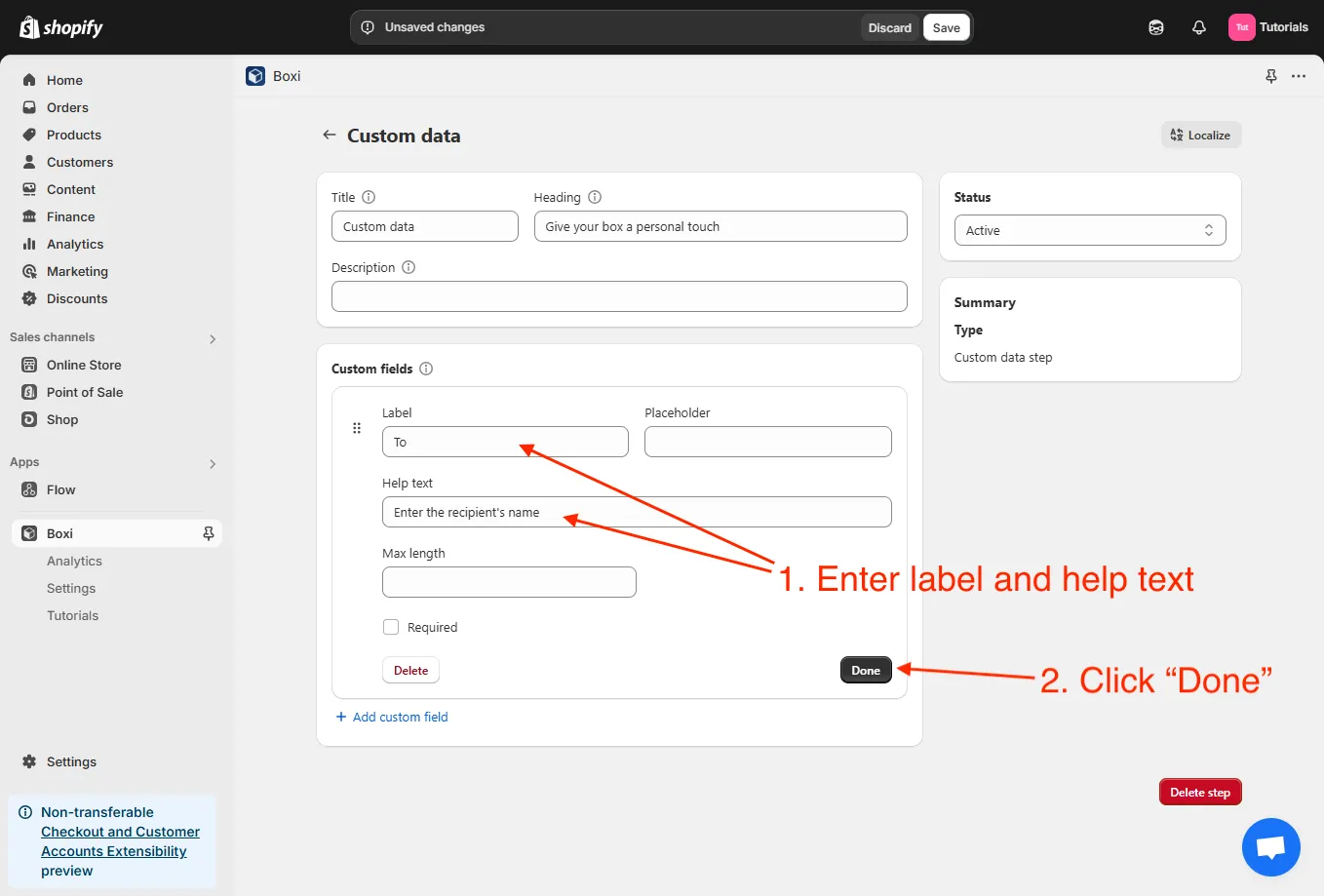Click the pin icon next to Boxi in sidebar
The width and height of the screenshot is (1324, 896).
208,533
